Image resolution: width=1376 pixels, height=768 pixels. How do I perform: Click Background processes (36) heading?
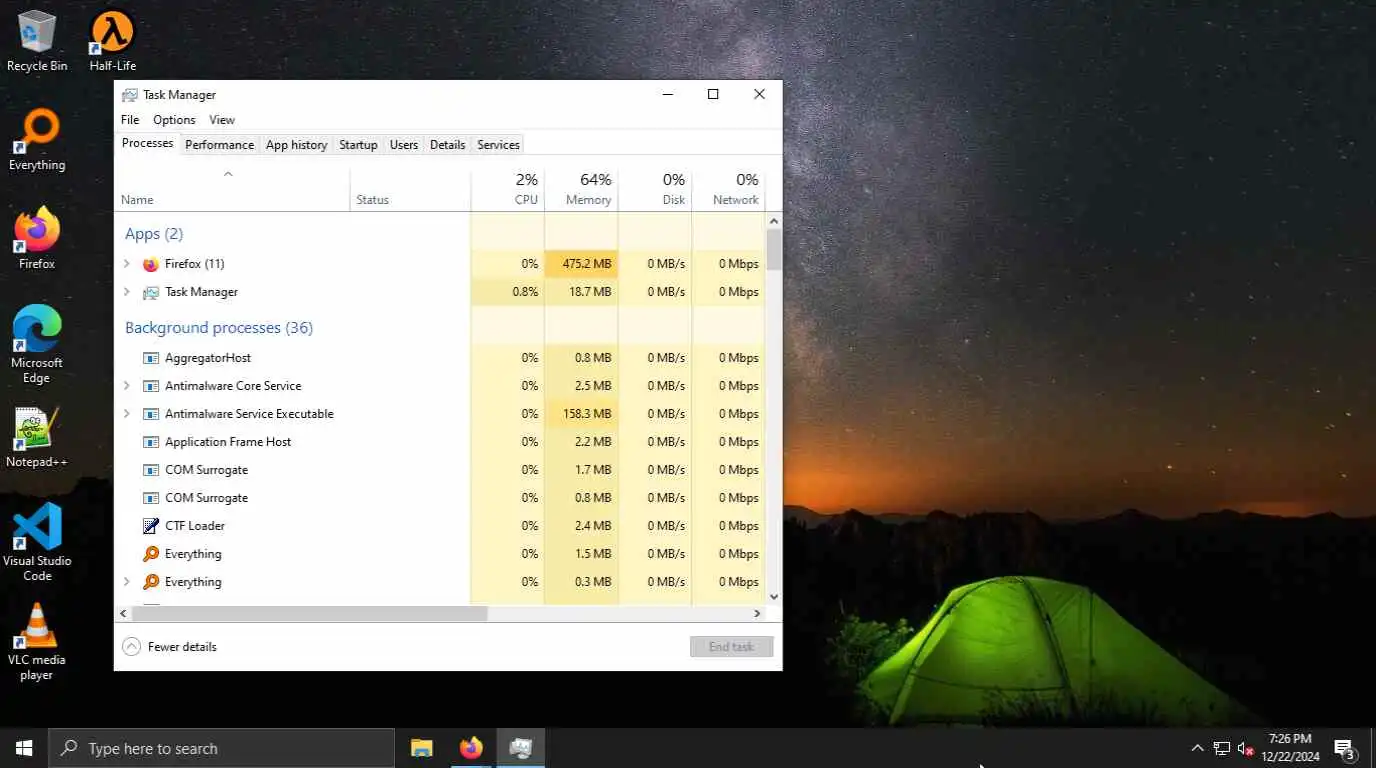[219, 328]
